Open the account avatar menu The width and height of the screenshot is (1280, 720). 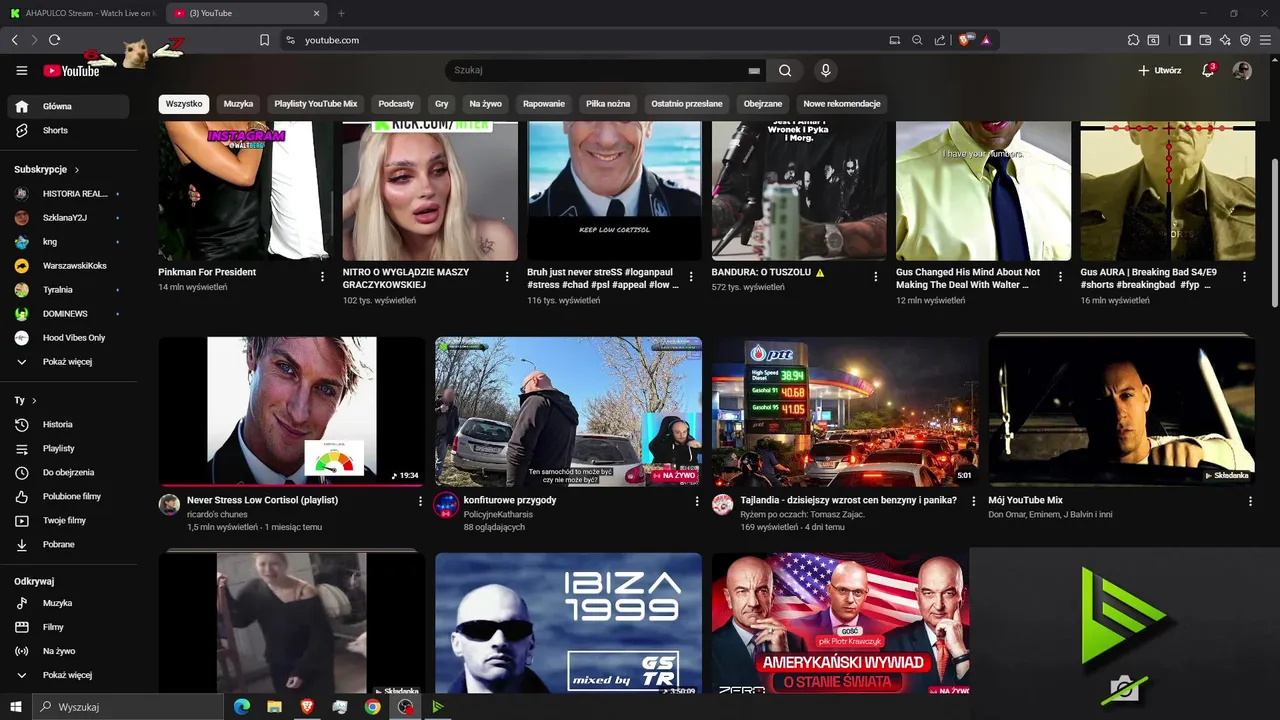(1242, 71)
